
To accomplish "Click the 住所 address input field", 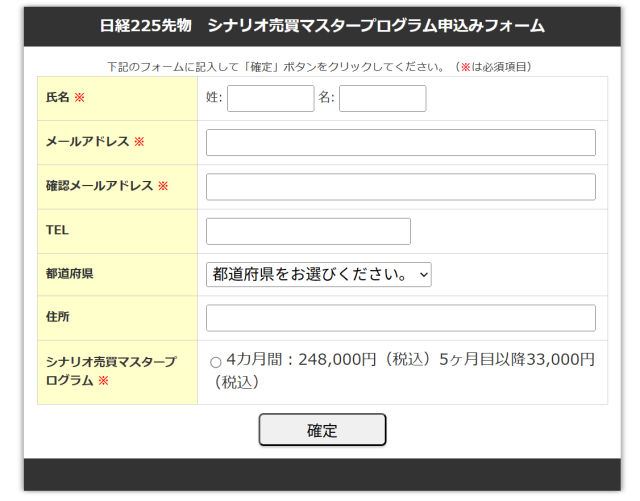I will [x=401, y=318].
